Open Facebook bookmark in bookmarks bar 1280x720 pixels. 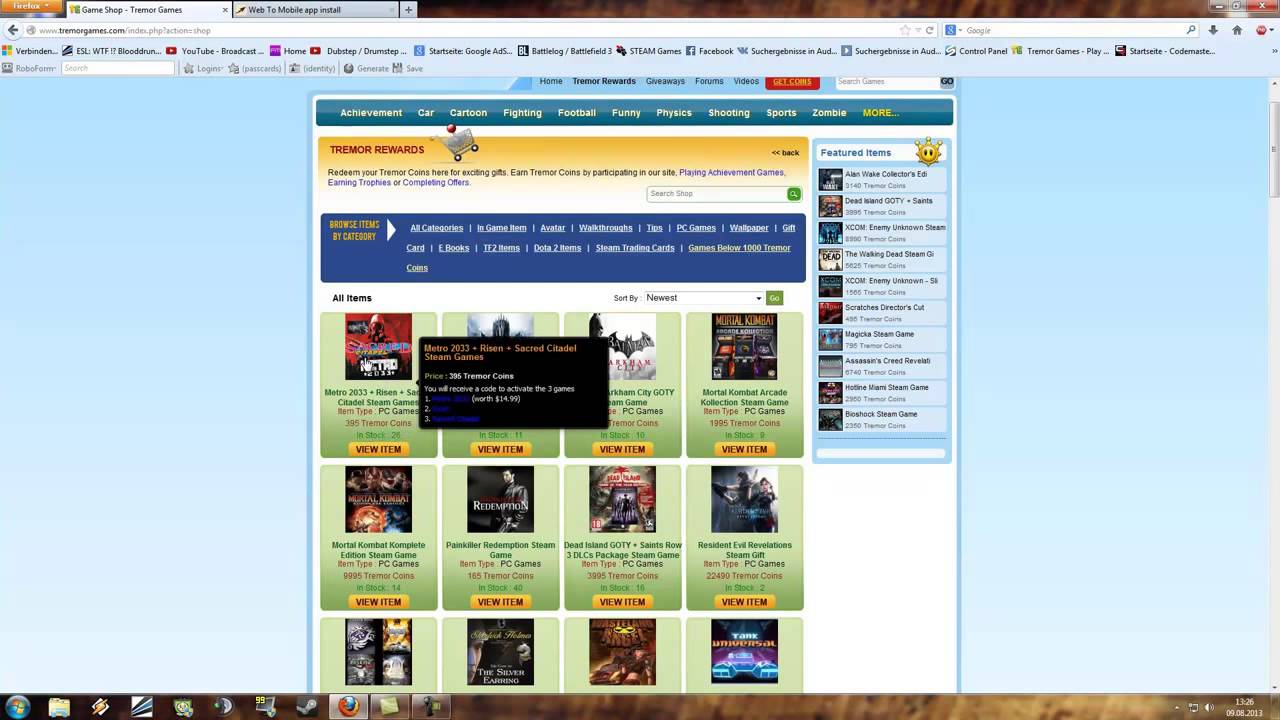[x=709, y=51]
